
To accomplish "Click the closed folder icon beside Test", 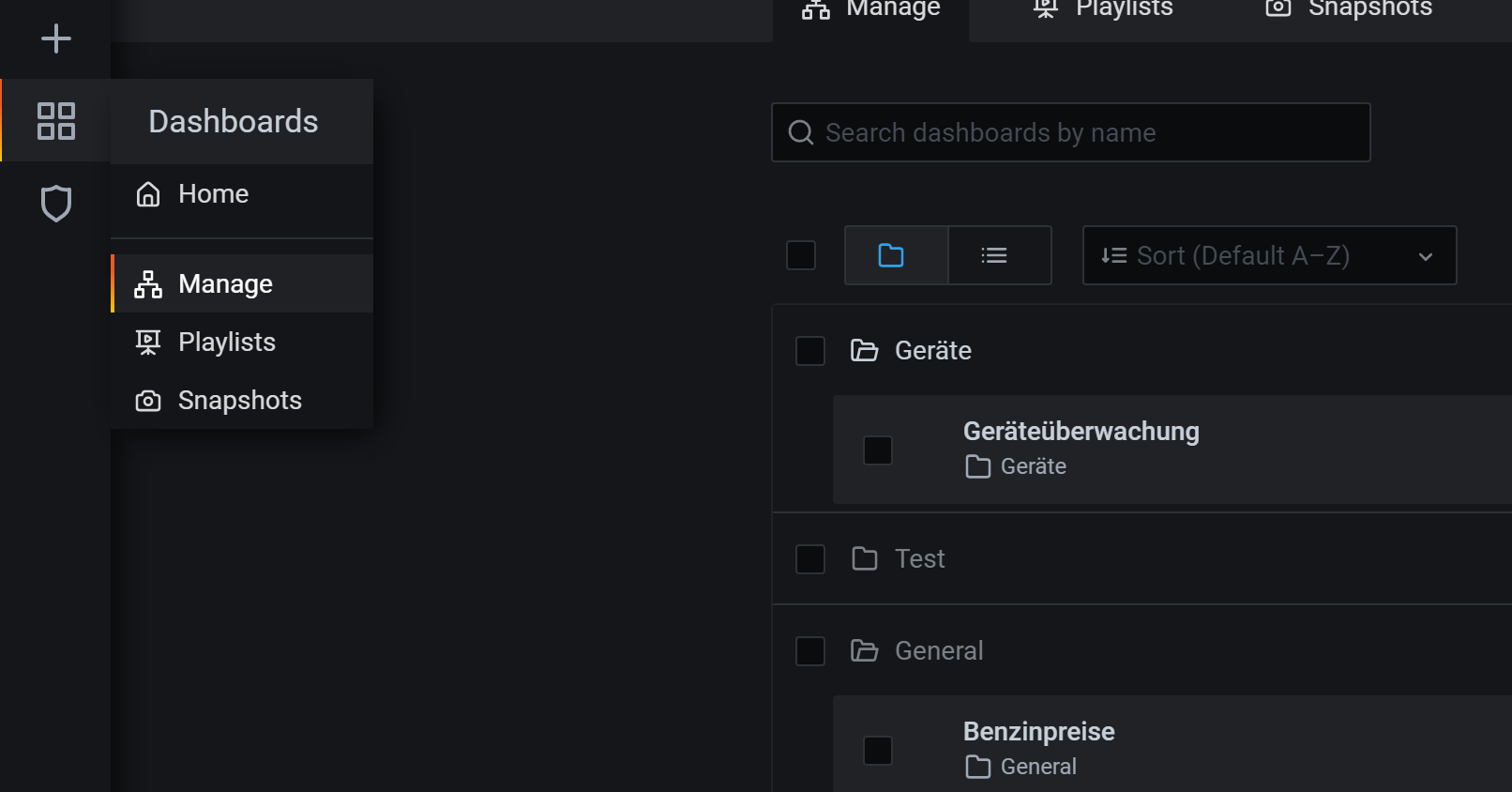I will [864, 558].
